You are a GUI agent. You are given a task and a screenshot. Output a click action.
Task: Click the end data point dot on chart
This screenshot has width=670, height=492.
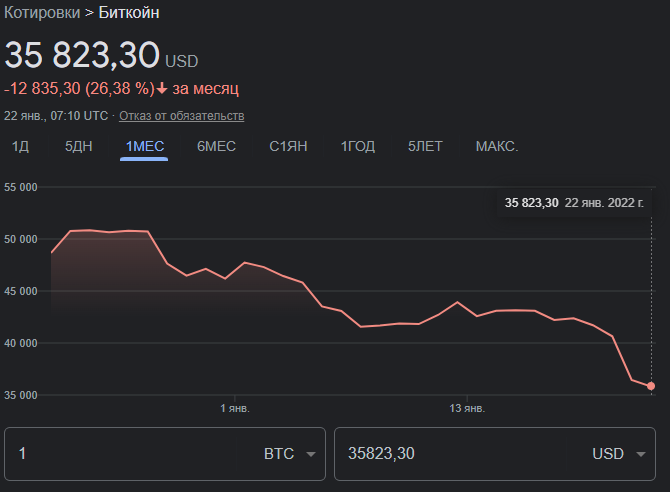point(651,386)
